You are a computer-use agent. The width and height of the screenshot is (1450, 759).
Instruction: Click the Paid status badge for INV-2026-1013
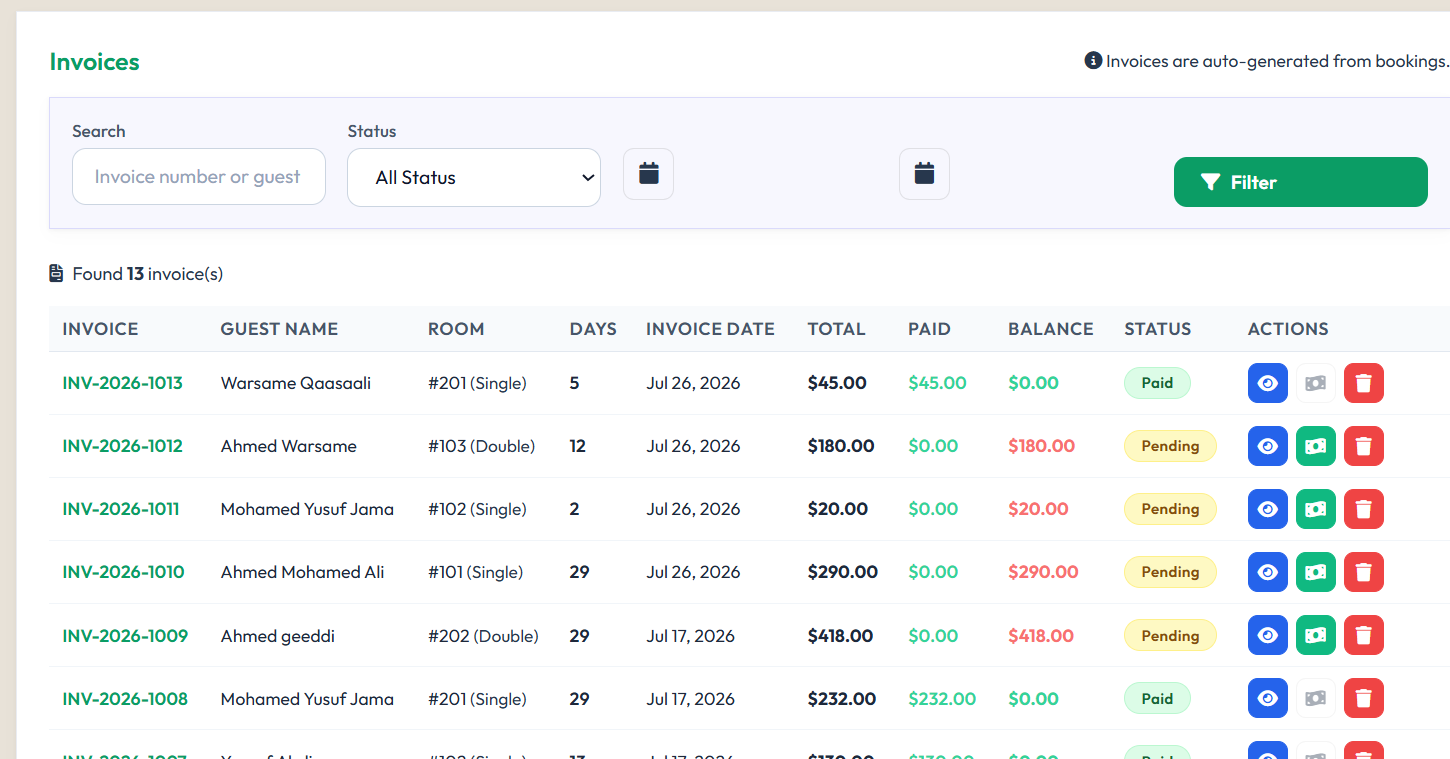(x=1157, y=383)
